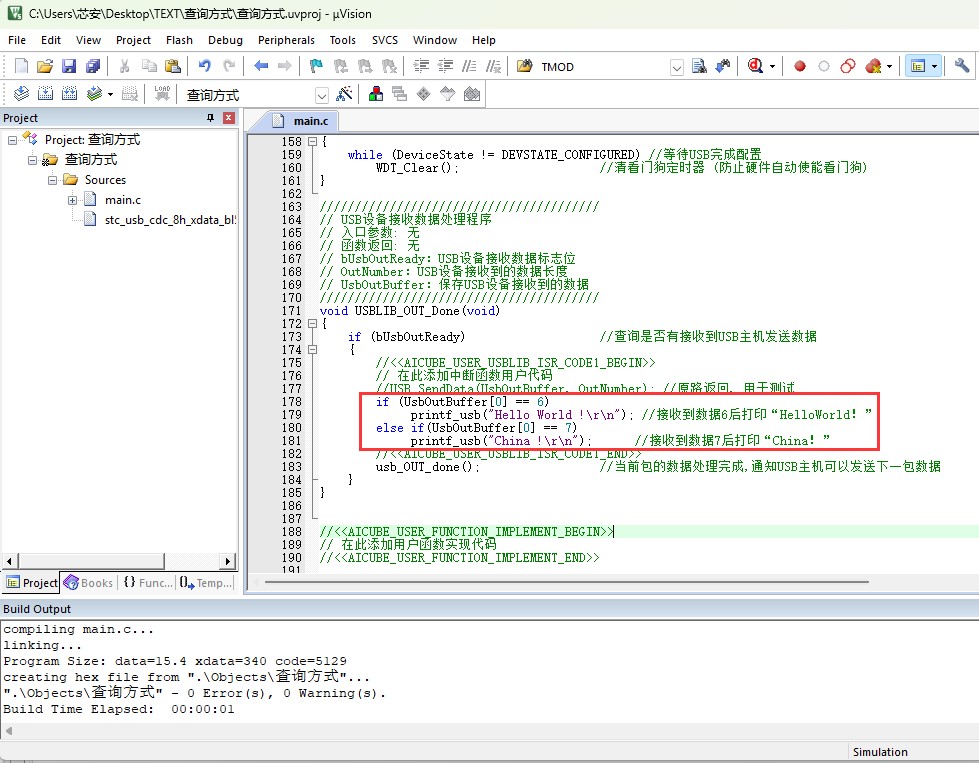Start debug session with magnifier d icon
This screenshot has width=979, height=763.
coord(755,66)
